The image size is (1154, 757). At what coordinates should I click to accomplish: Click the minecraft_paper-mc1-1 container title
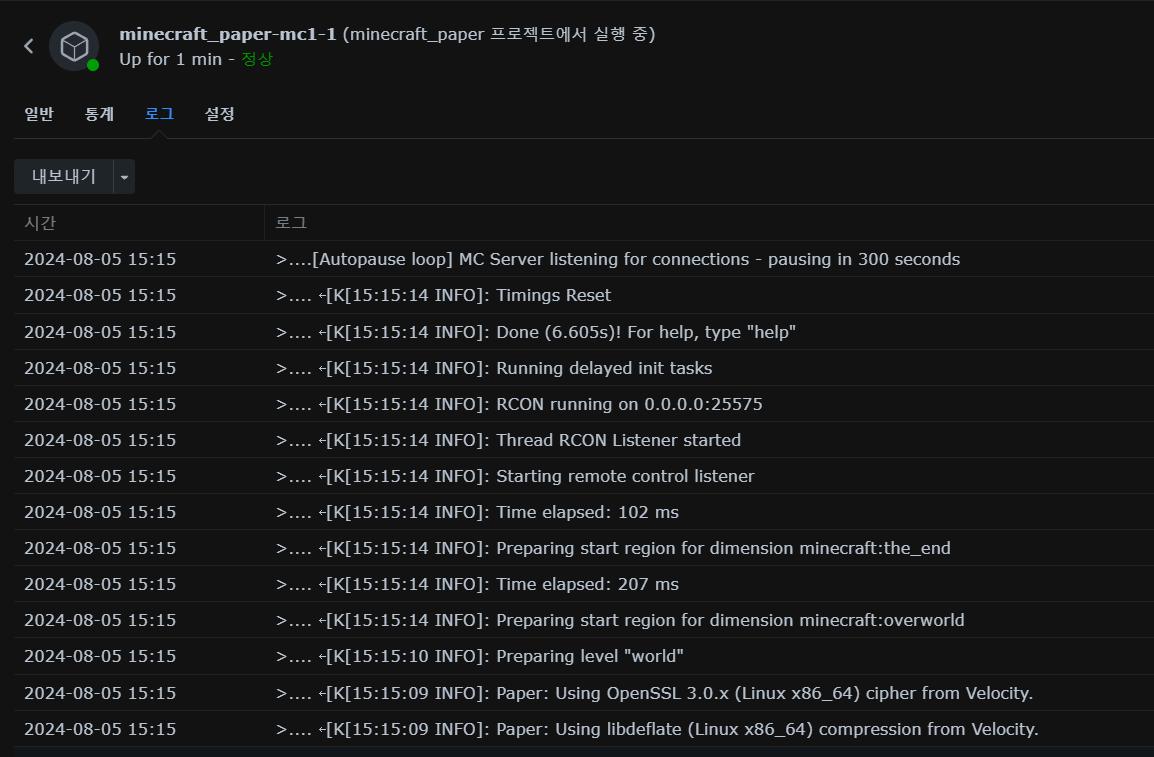(x=227, y=34)
